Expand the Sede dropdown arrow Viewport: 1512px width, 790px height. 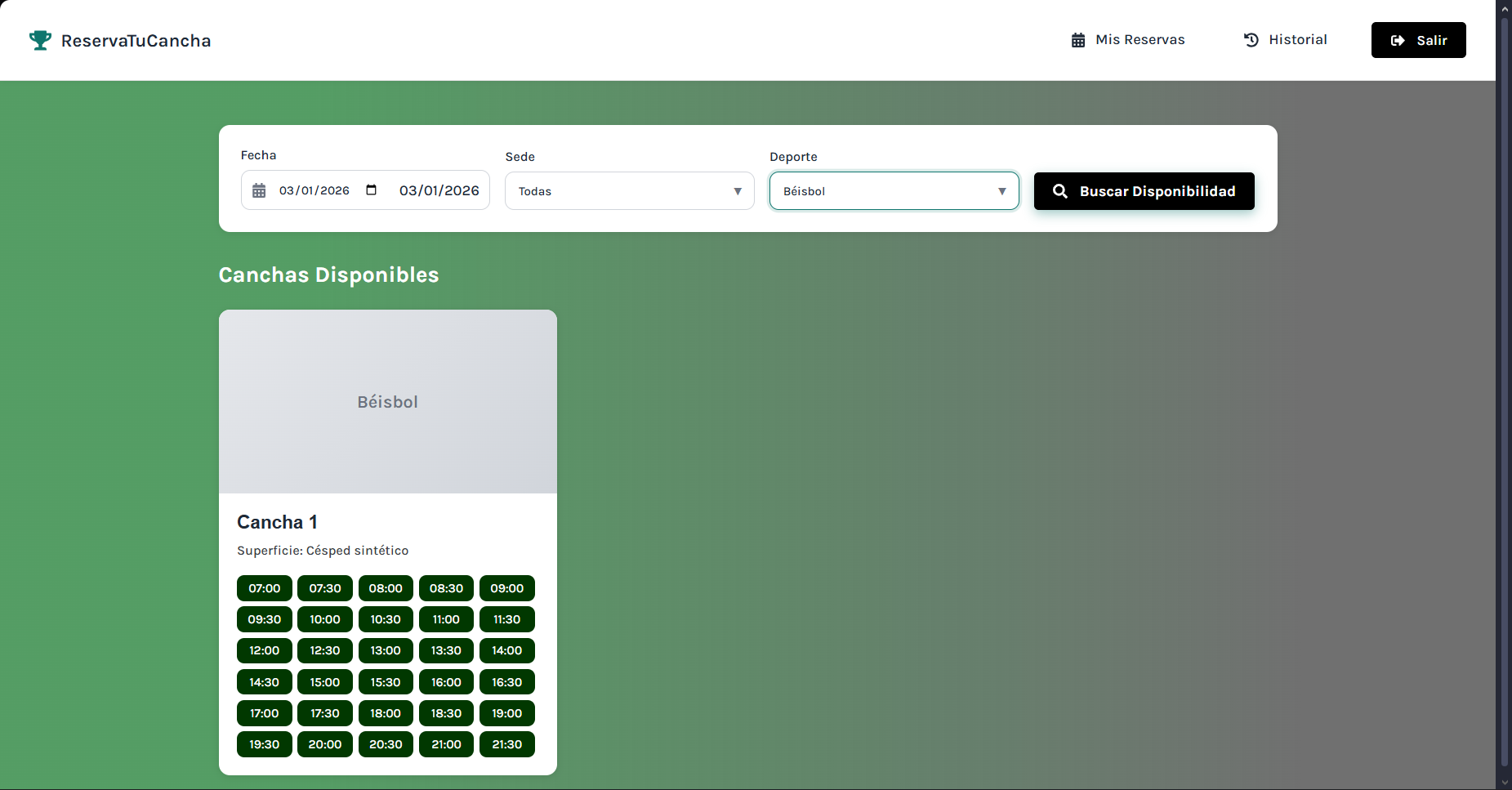(737, 191)
